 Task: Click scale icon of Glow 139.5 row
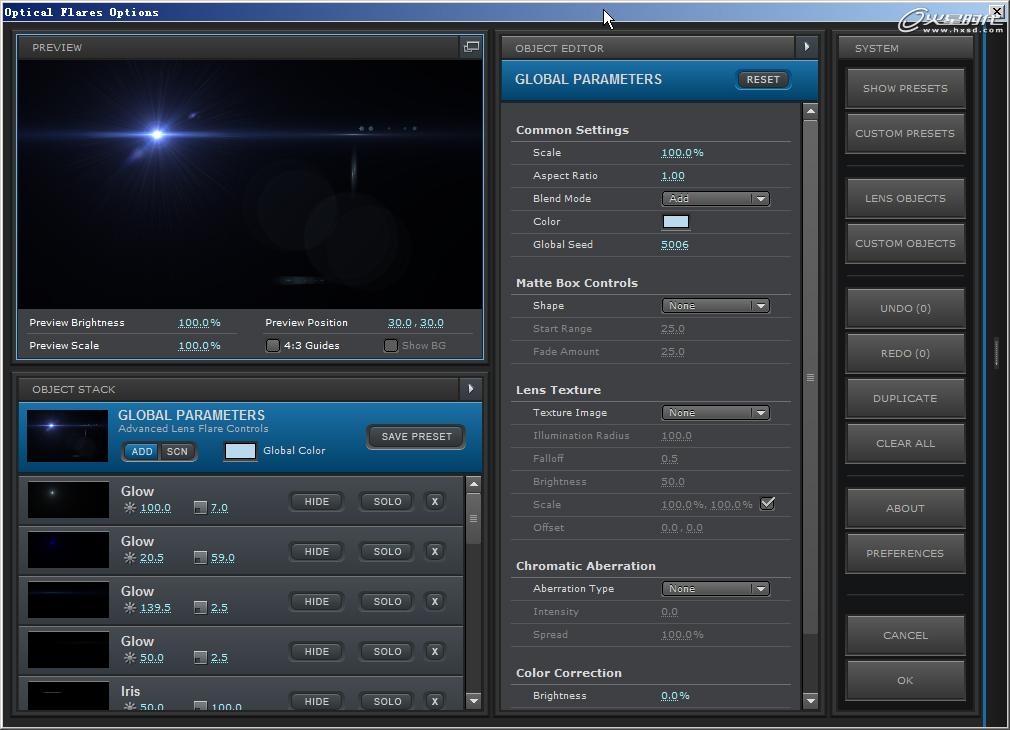[x=200, y=608]
